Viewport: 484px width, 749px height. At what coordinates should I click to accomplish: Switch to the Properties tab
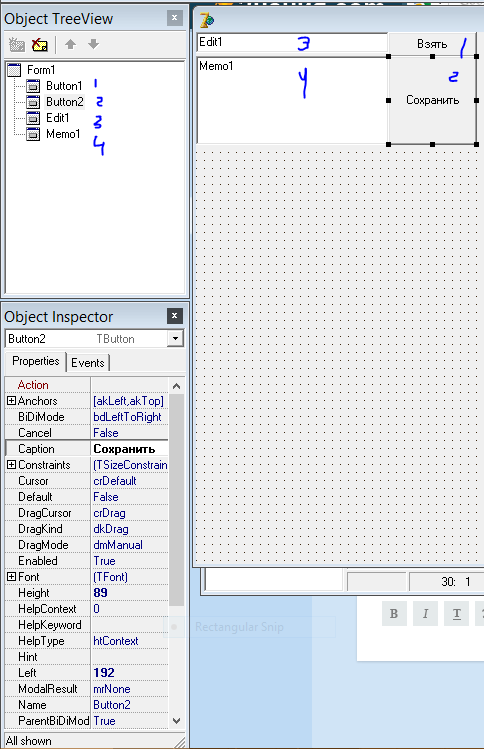pos(35,361)
